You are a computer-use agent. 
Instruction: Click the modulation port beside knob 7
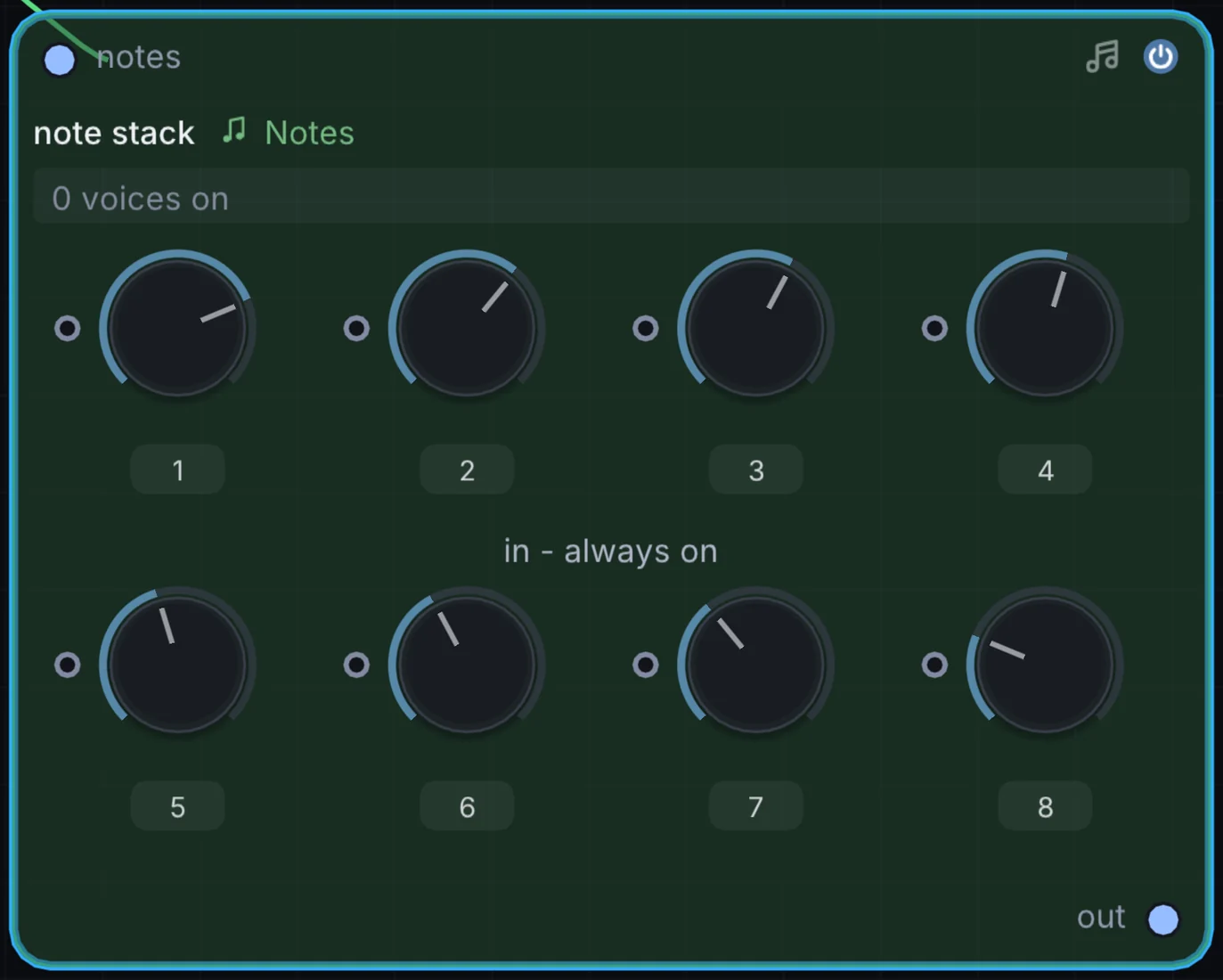[x=646, y=665]
